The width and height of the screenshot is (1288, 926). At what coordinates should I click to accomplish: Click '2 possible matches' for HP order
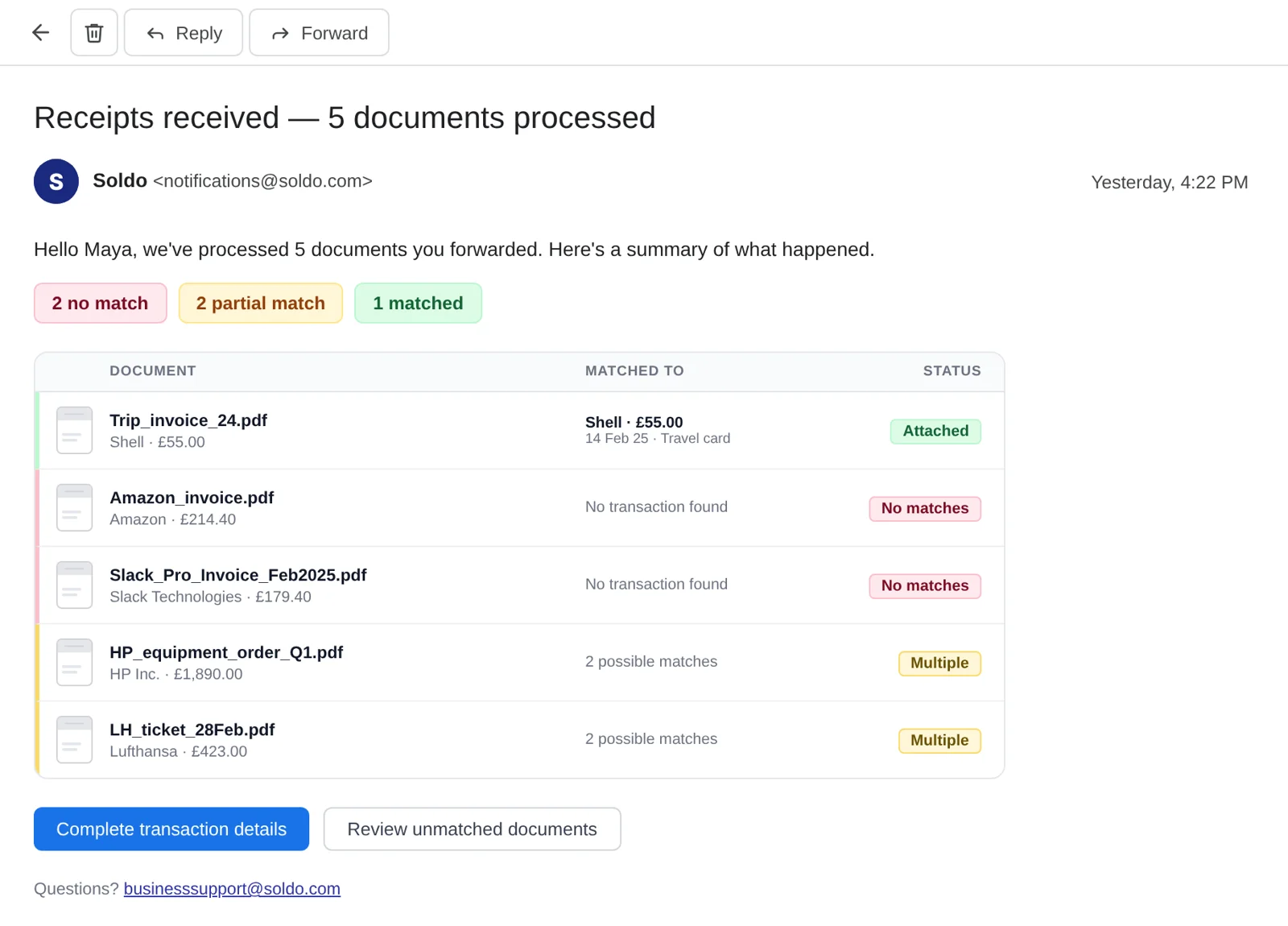(651, 661)
